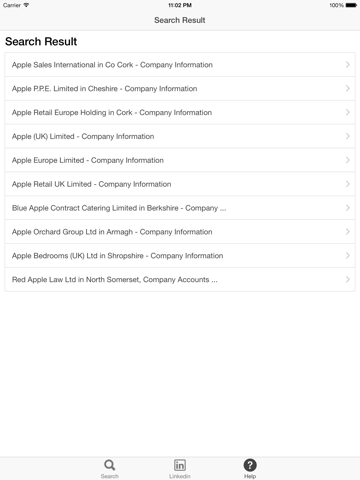Tap the chevron next to Apple (UK) Limited

[348, 136]
